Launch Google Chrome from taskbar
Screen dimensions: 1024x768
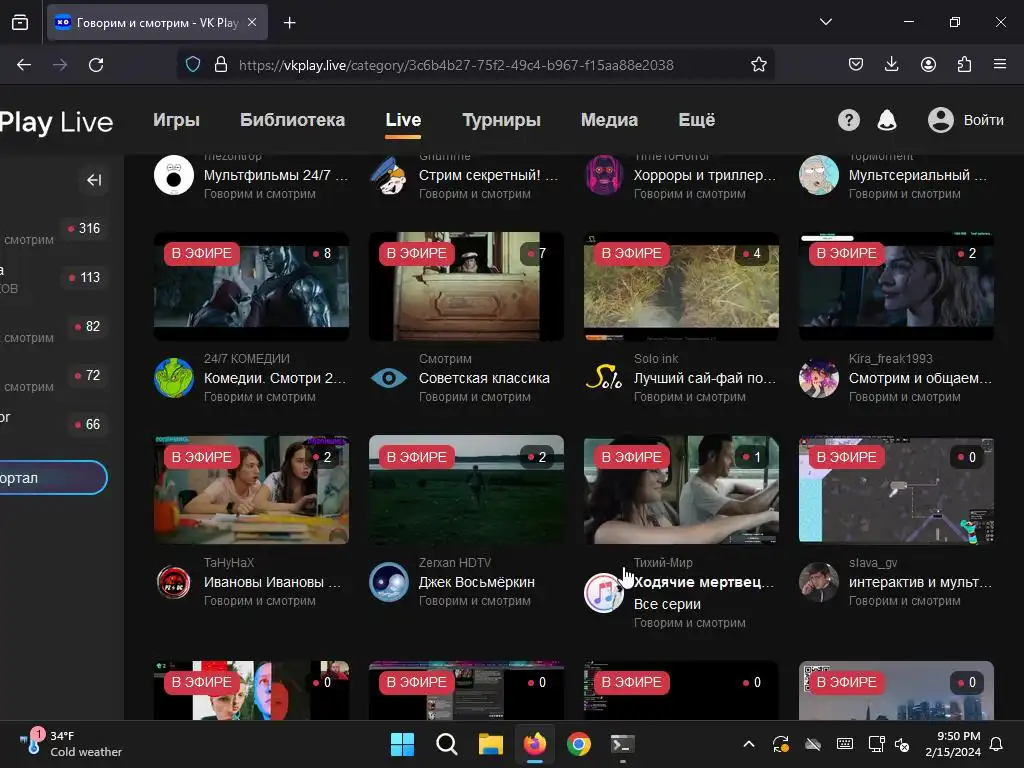click(x=579, y=744)
